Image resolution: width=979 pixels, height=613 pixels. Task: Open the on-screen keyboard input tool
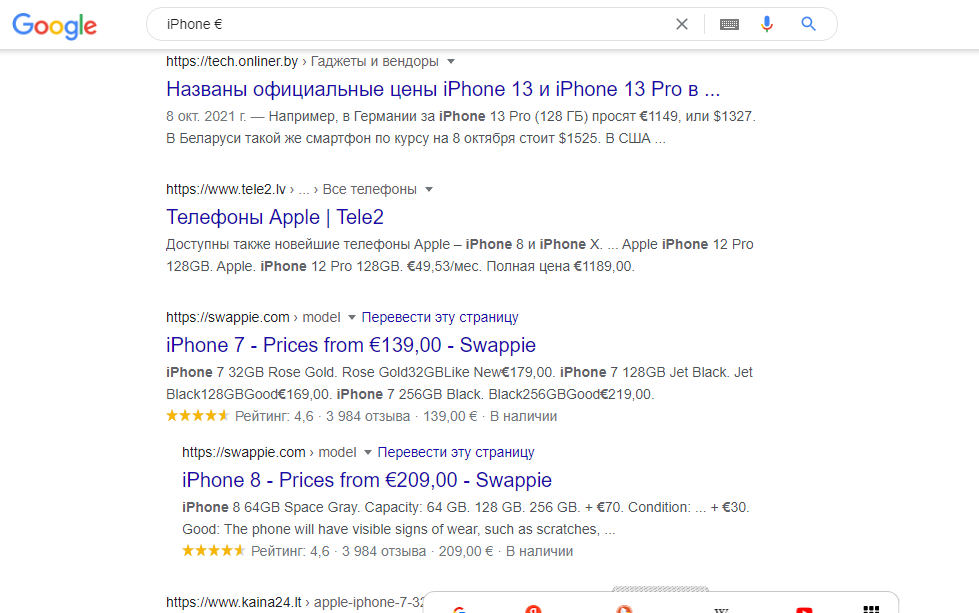[729, 24]
